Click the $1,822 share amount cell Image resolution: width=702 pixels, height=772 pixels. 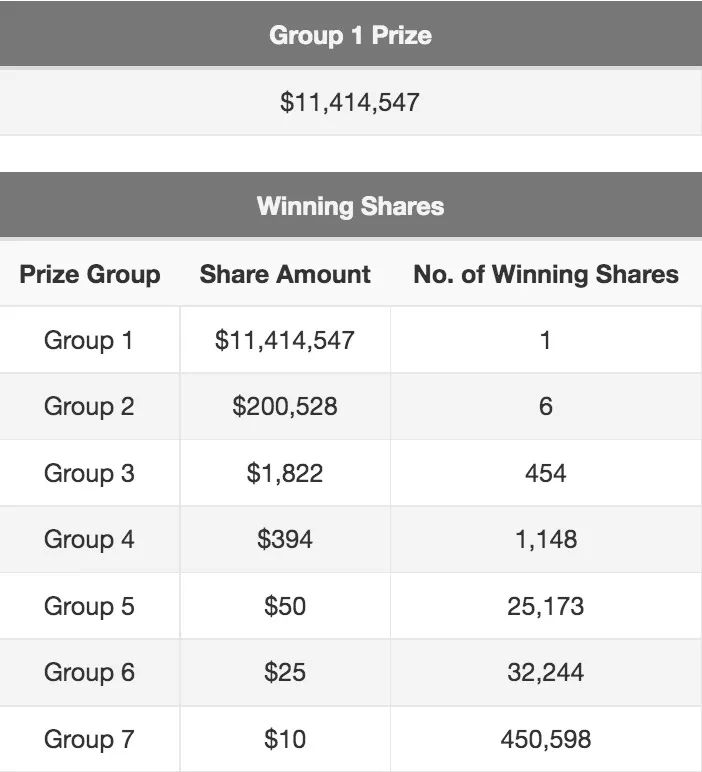pos(285,473)
